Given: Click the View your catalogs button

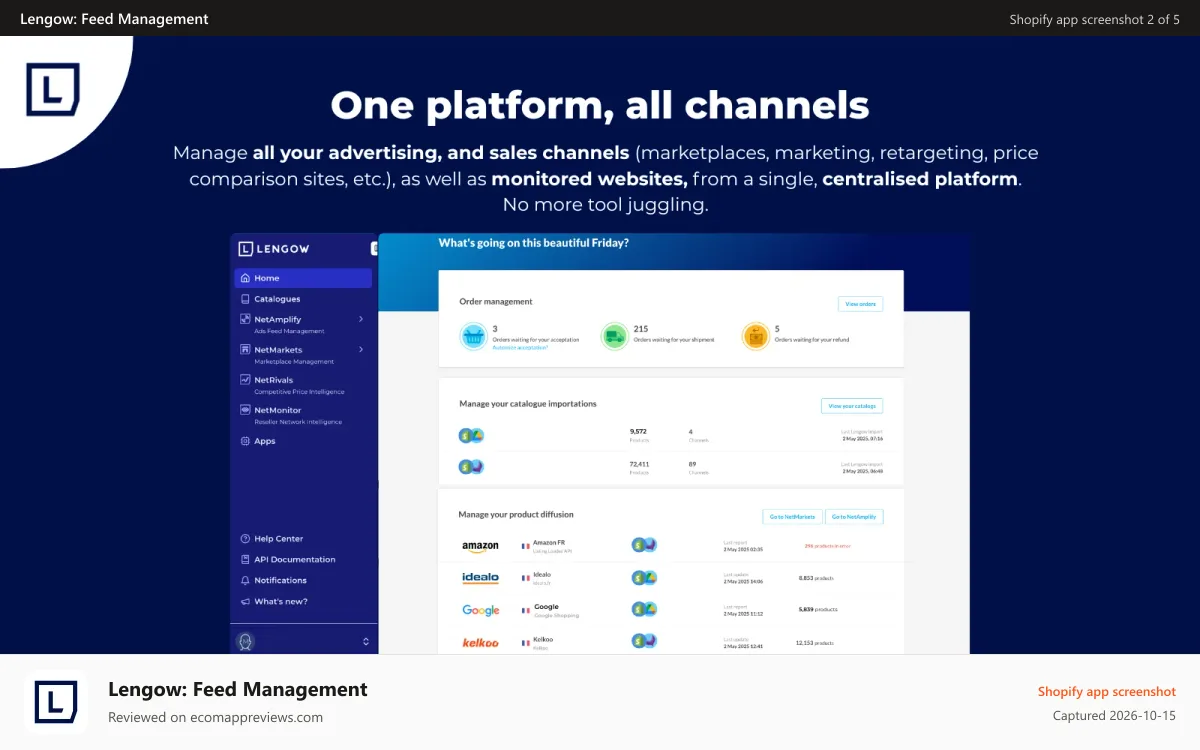Looking at the screenshot, I should 852,405.
